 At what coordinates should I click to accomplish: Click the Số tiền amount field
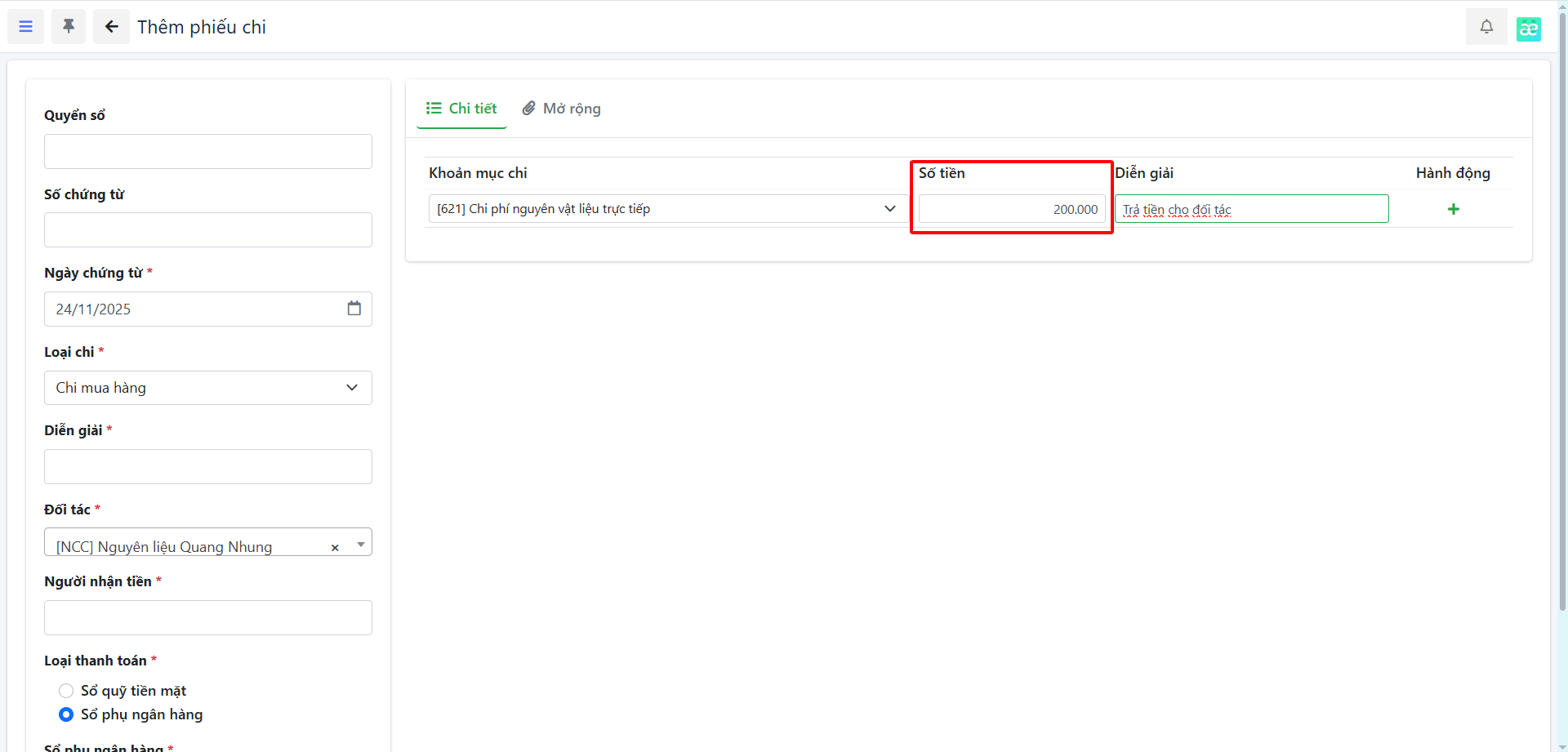coord(1011,209)
